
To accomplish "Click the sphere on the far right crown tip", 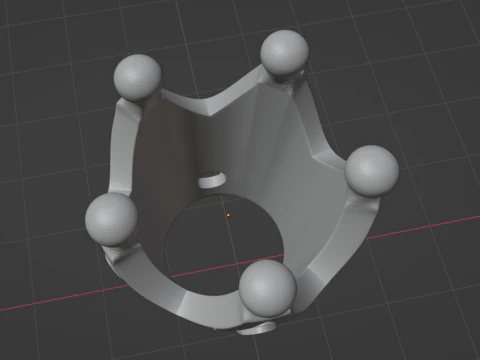I will [x=372, y=171].
